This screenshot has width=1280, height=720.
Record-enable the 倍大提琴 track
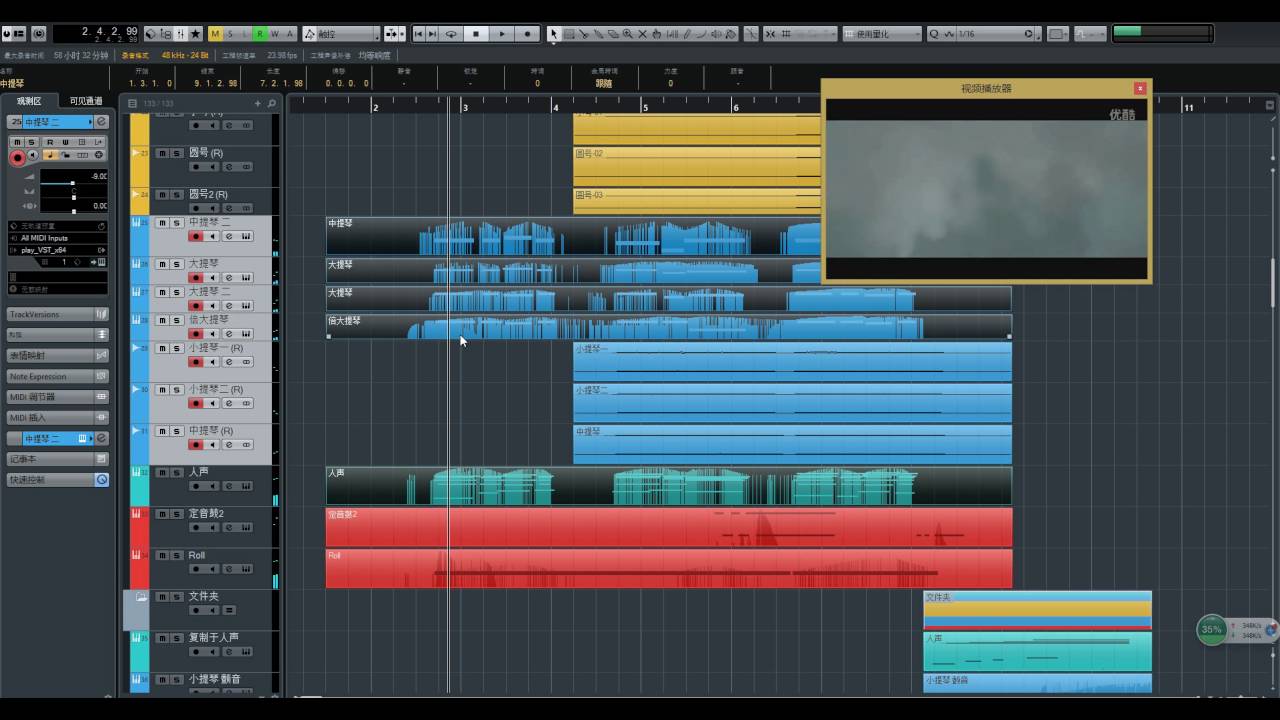coord(196,334)
